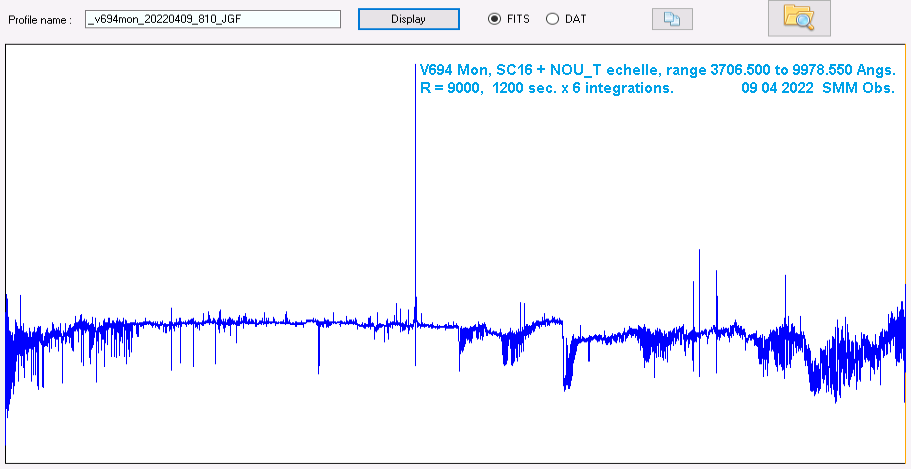911x469 pixels.
Task: Click the '09 04 2022 SMM Obs.' text
Action: pos(817,88)
